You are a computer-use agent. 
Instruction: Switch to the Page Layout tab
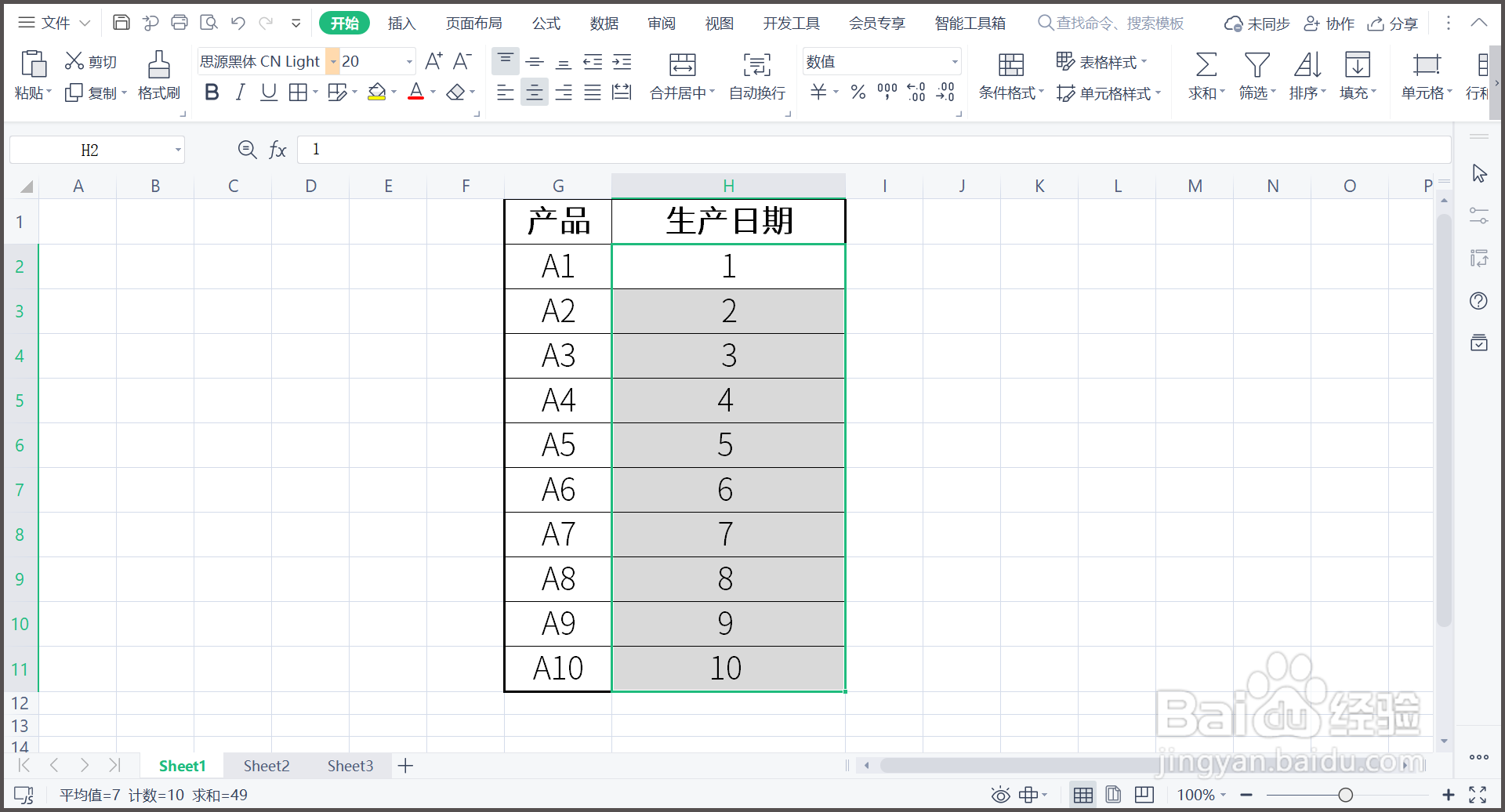click(473, 24)
